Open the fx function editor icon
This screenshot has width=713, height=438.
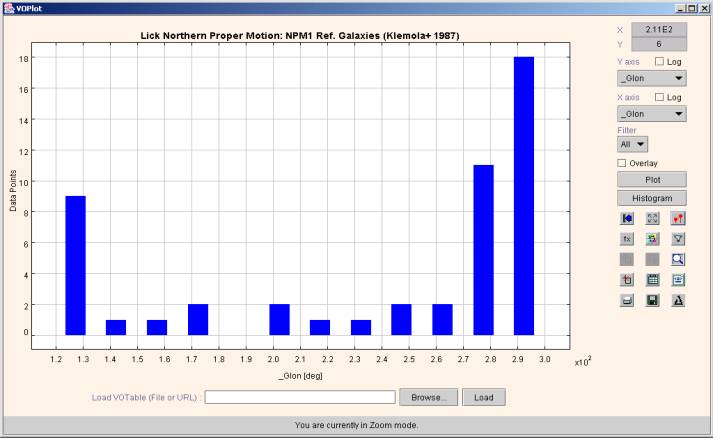pos(627,239)
